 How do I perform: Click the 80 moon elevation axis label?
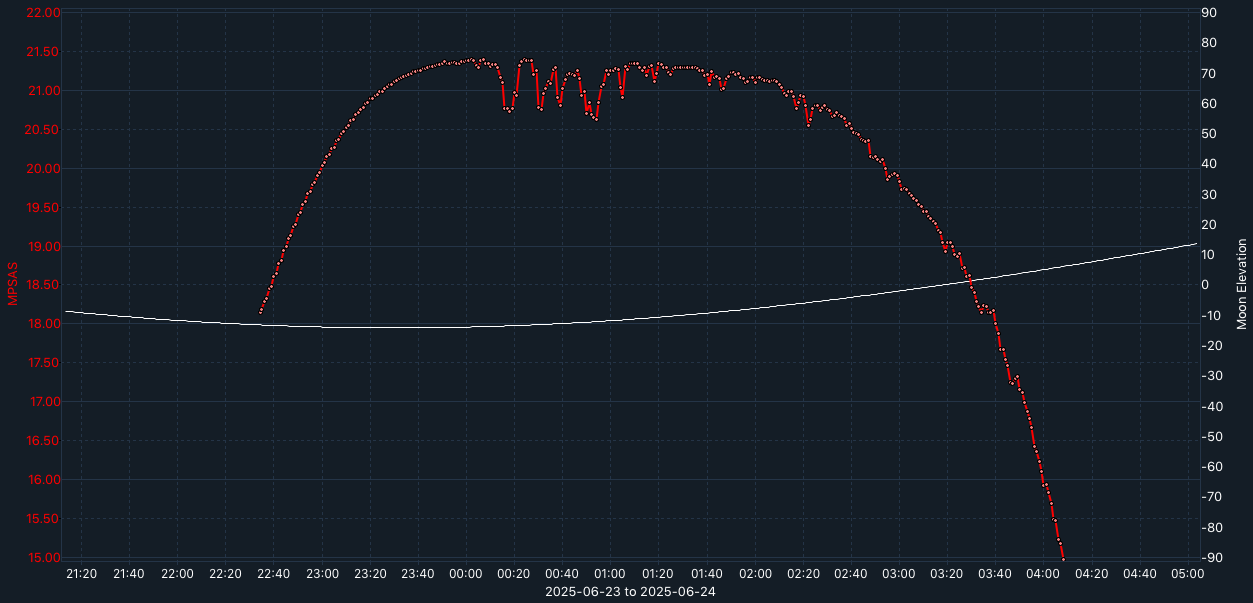click(x=1208, y=43)
